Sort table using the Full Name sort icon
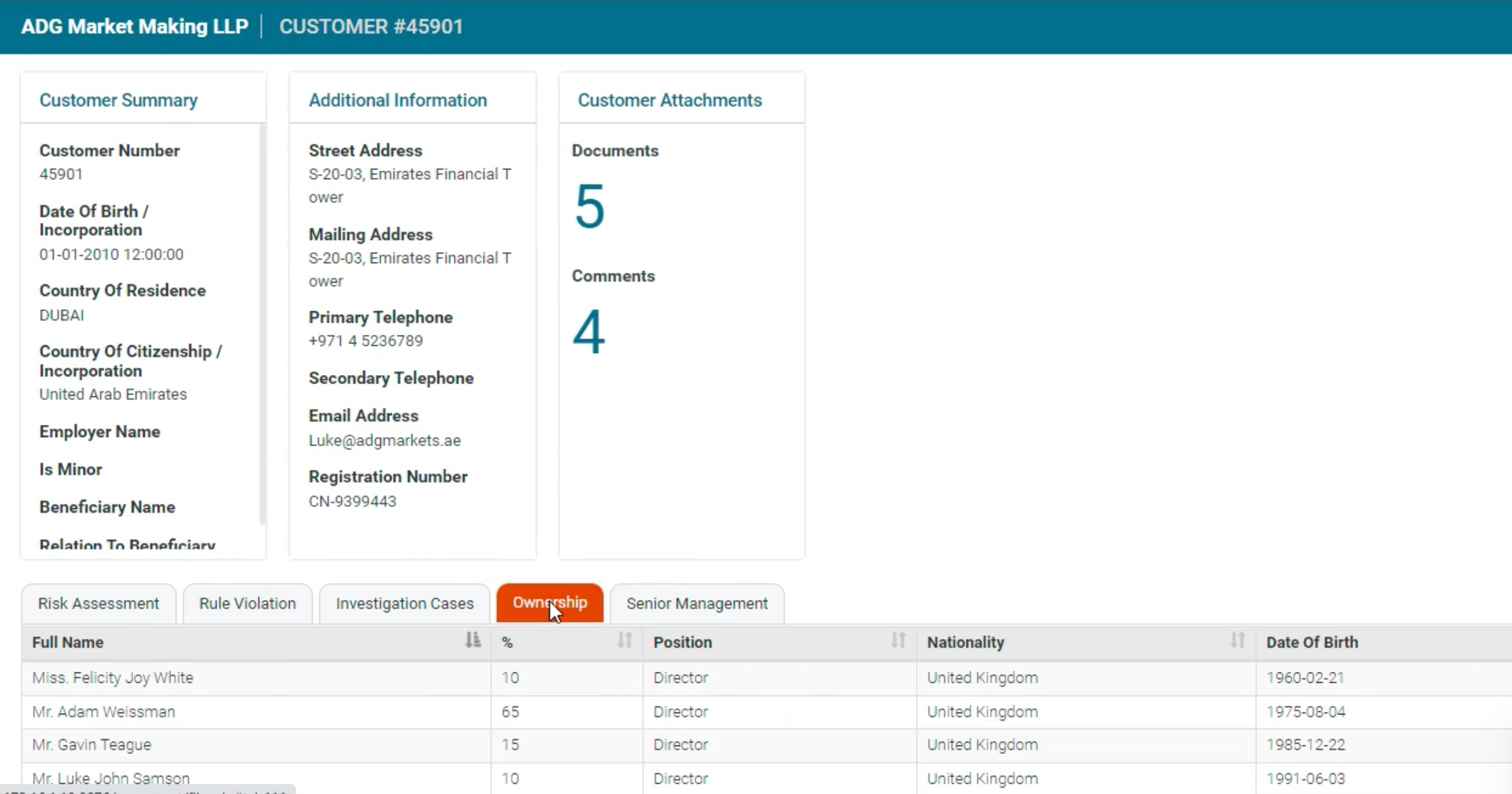This screenshot has width=1512, height=794. tap(472, 641)
